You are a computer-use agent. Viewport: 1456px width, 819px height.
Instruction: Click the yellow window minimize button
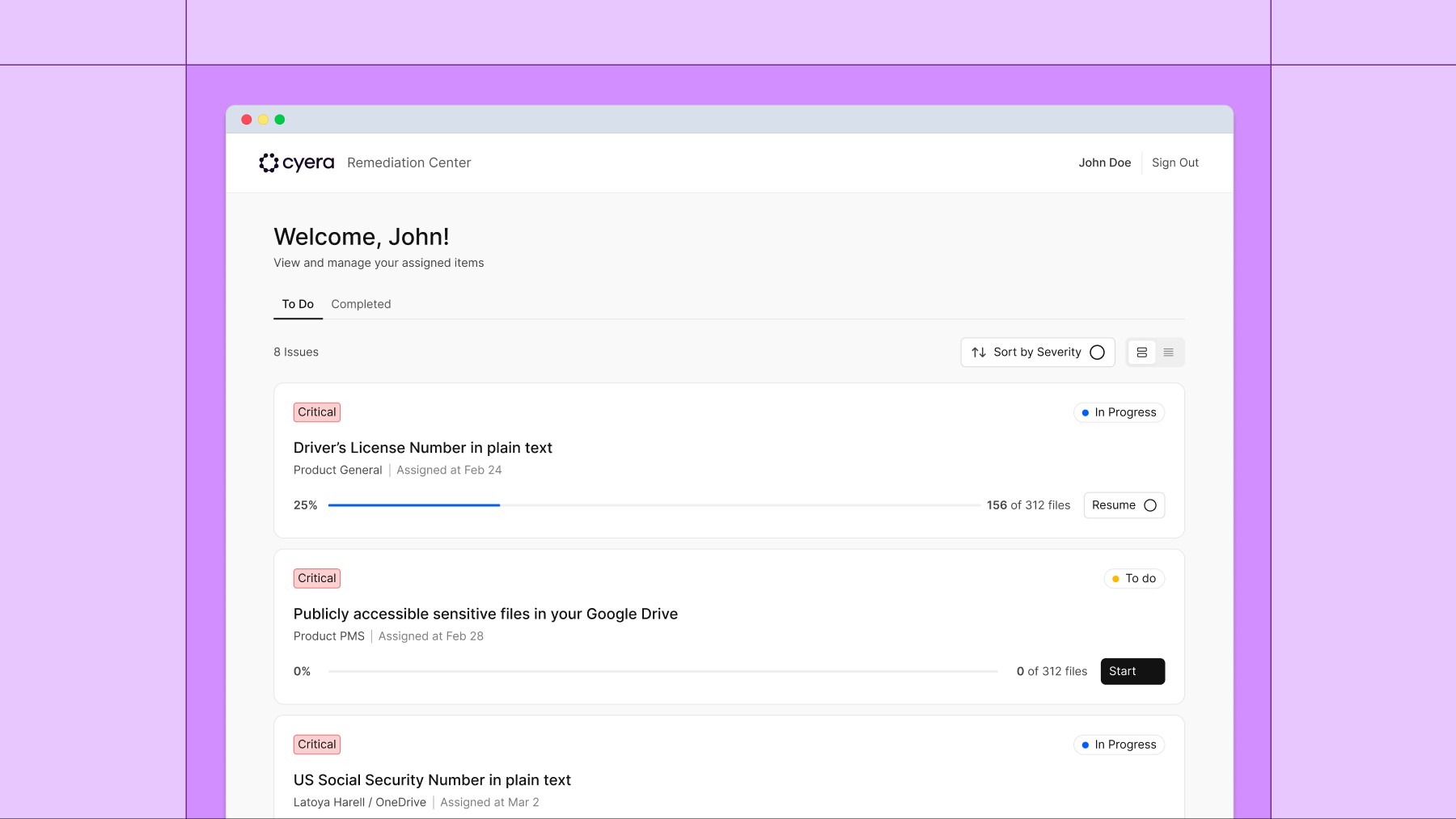263,120
